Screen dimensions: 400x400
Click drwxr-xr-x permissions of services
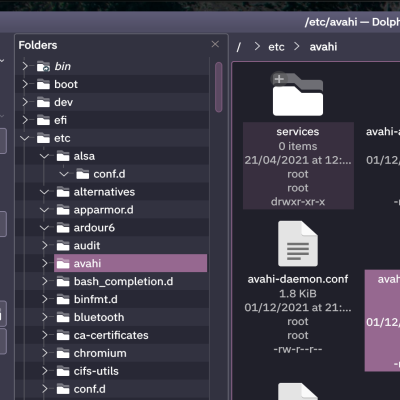tap(298, 202)
